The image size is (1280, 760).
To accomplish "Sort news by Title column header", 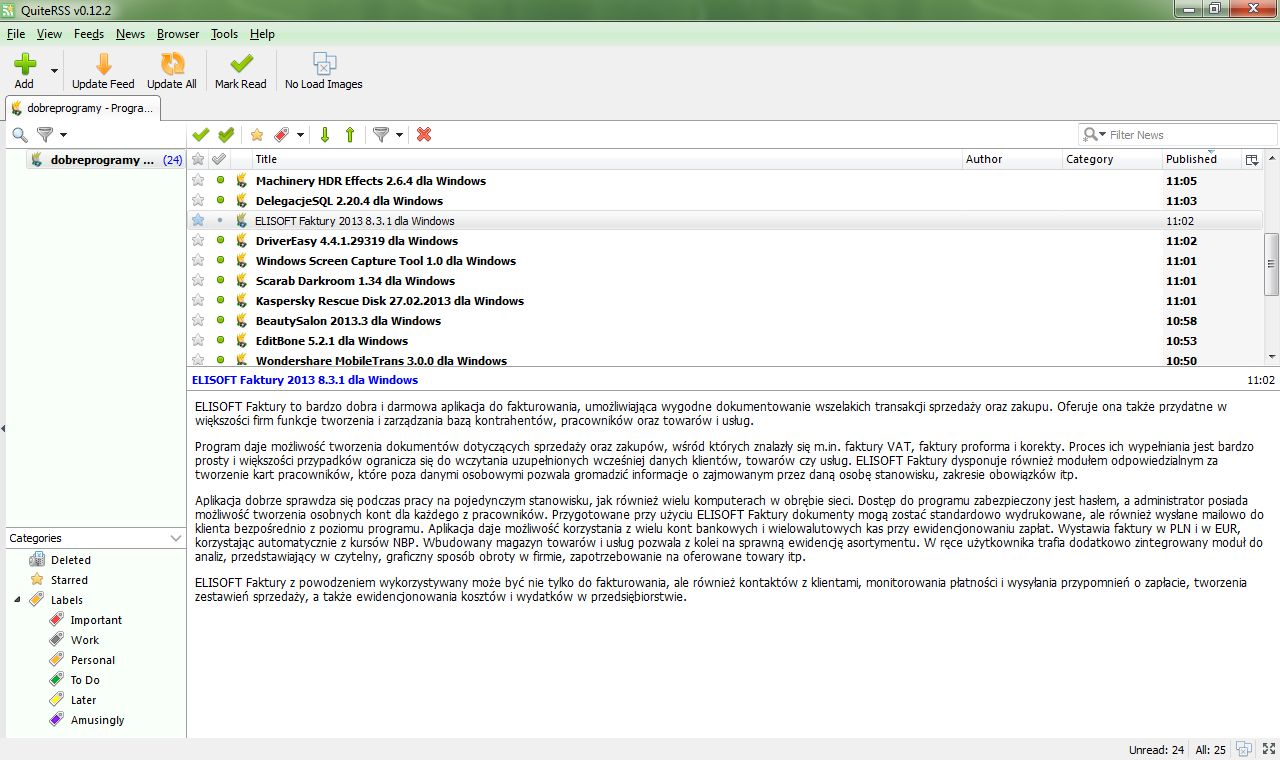I will click(605, 159).
